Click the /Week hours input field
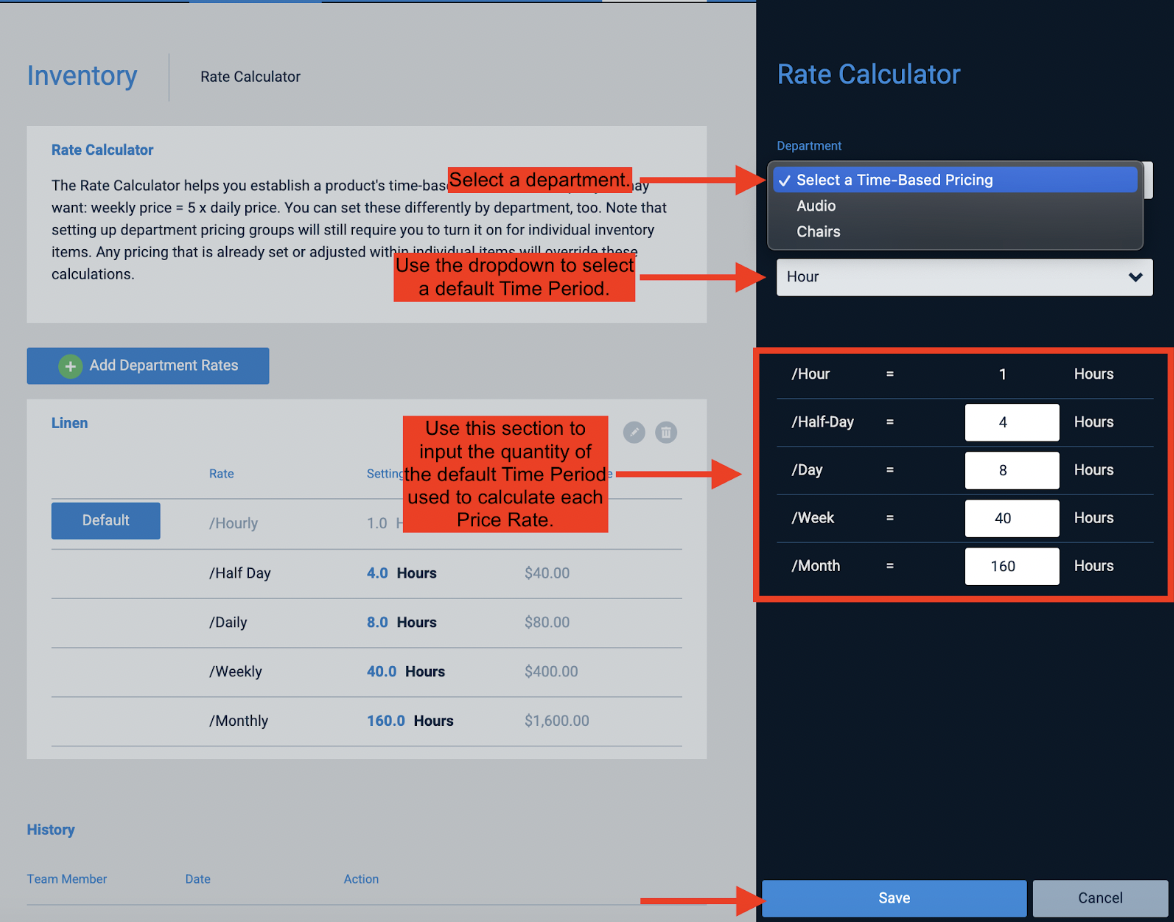Viewport: 1174px width, 922px height. pyautogui.click(x=1012, y=518)
